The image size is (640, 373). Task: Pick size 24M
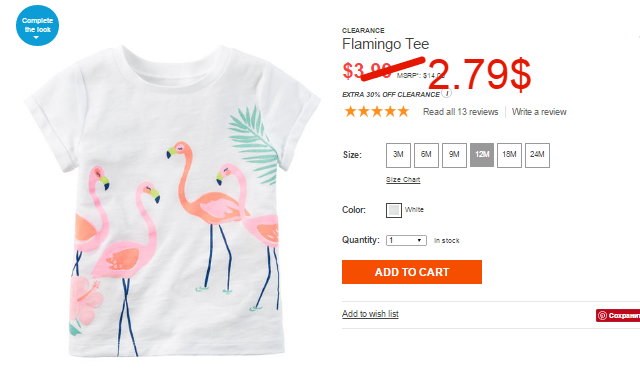pyautogui.click(x=537, y=155)
